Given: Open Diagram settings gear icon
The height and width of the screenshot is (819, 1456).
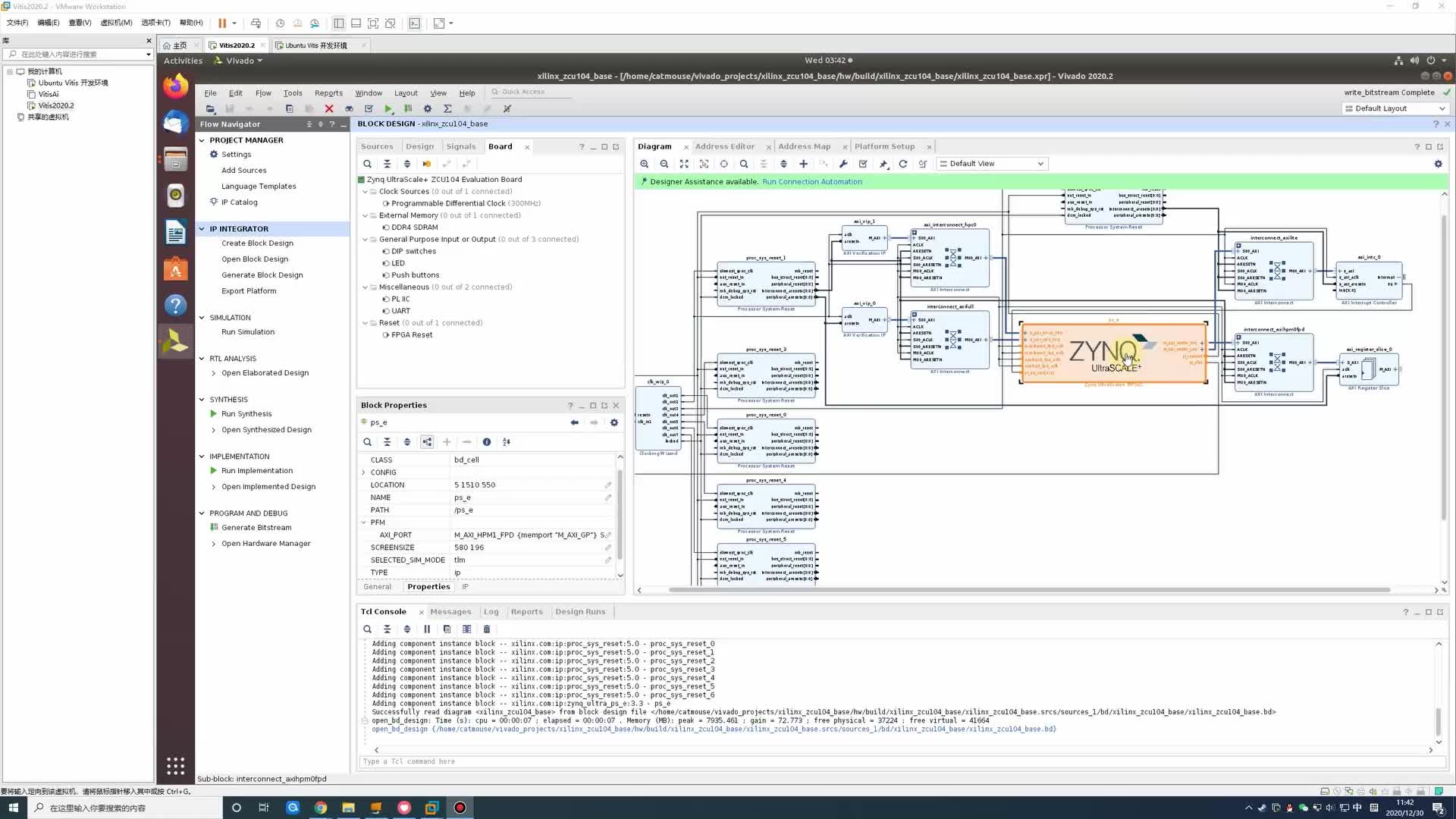Looking at the screenshot, I should coord(1438,164).
